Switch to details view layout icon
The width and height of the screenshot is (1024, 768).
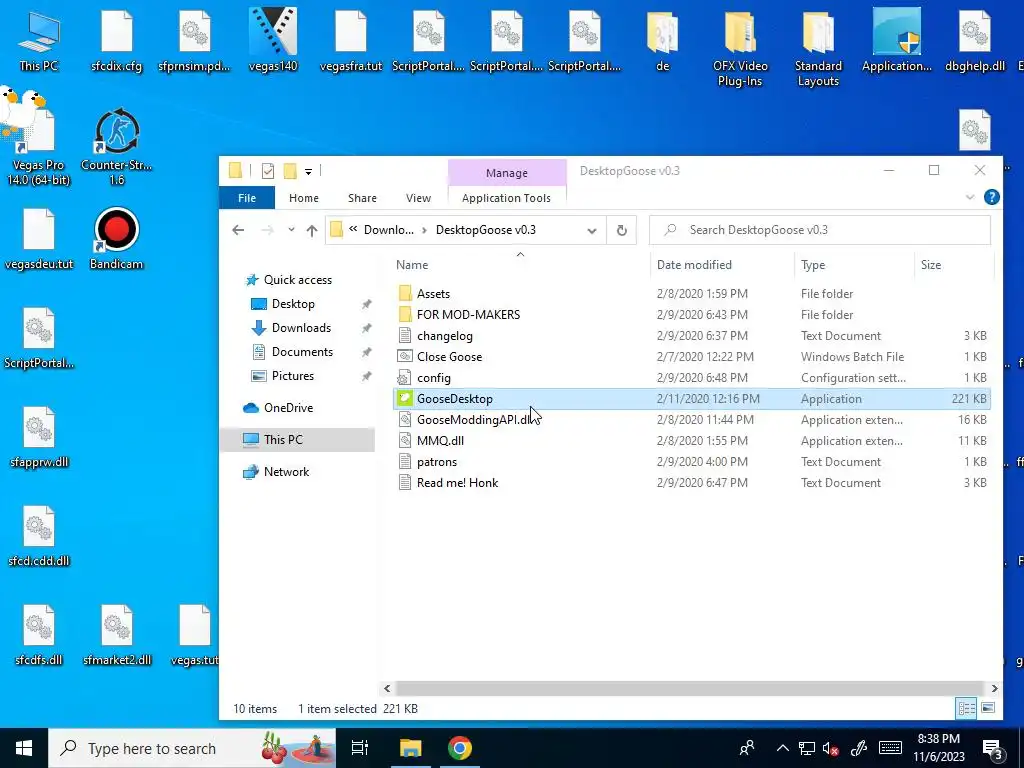pyautogui.click(x=967, y=708)
